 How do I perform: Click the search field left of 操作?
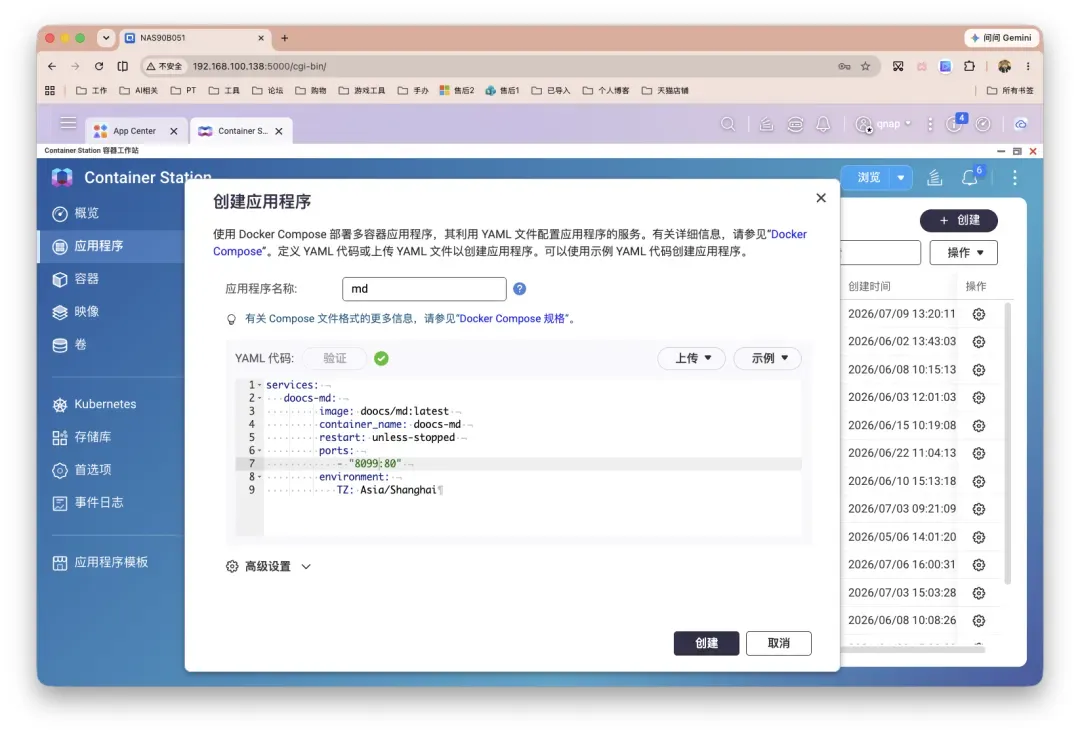pyautogui.click(x=880, y=253)
